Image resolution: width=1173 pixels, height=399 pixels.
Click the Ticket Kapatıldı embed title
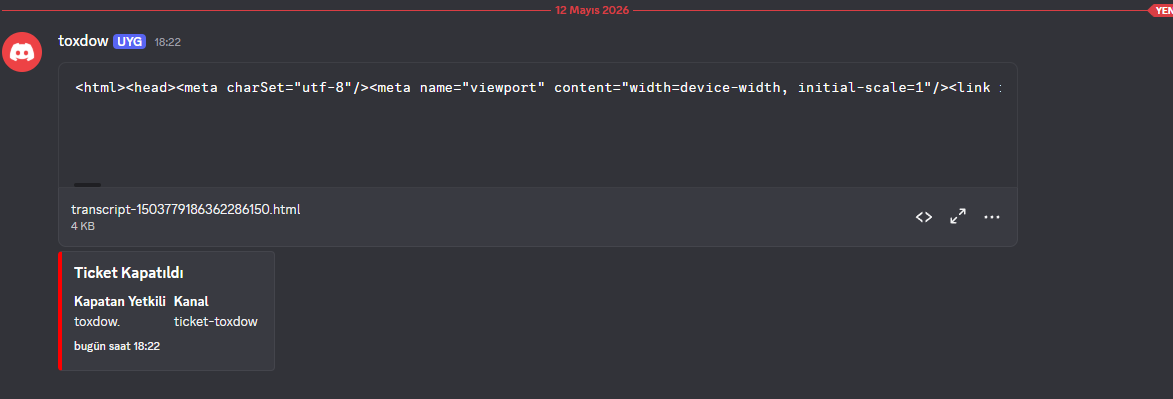[x=129, y=273]
